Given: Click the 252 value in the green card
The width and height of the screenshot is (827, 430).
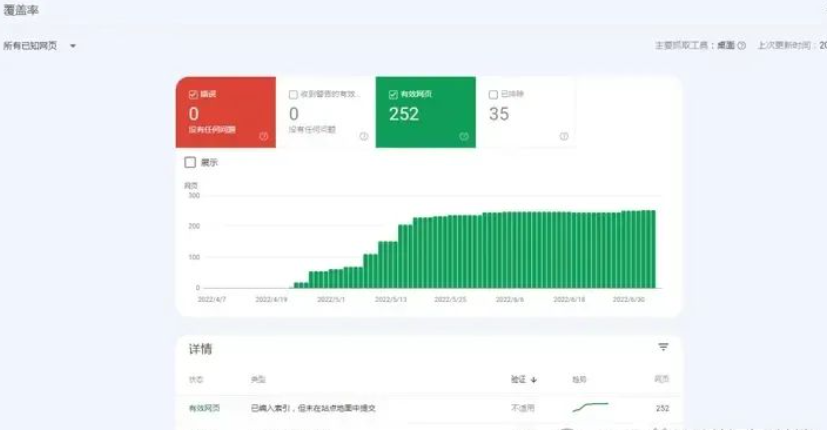Looking at the screenshot, I should coord(404,114).
